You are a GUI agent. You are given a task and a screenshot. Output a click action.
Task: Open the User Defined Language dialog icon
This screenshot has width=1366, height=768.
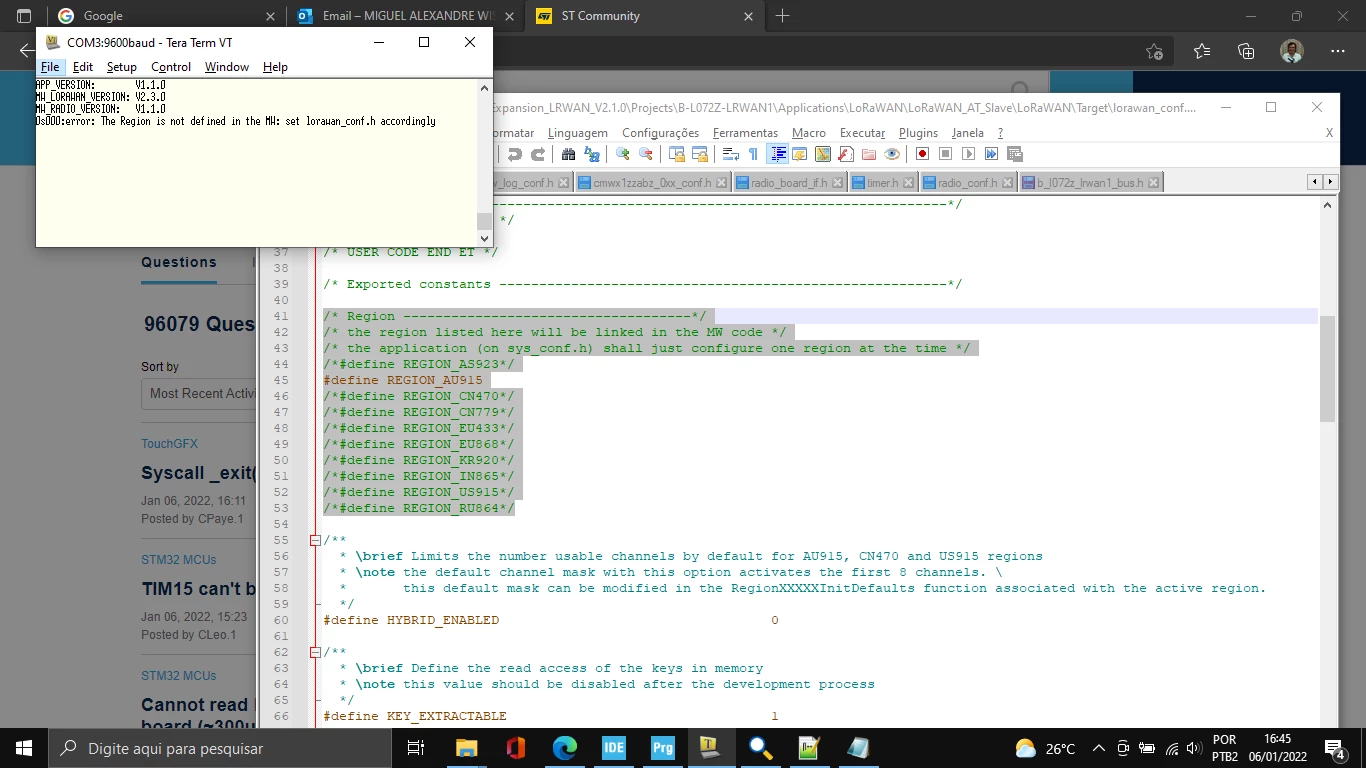pos(799,154)
